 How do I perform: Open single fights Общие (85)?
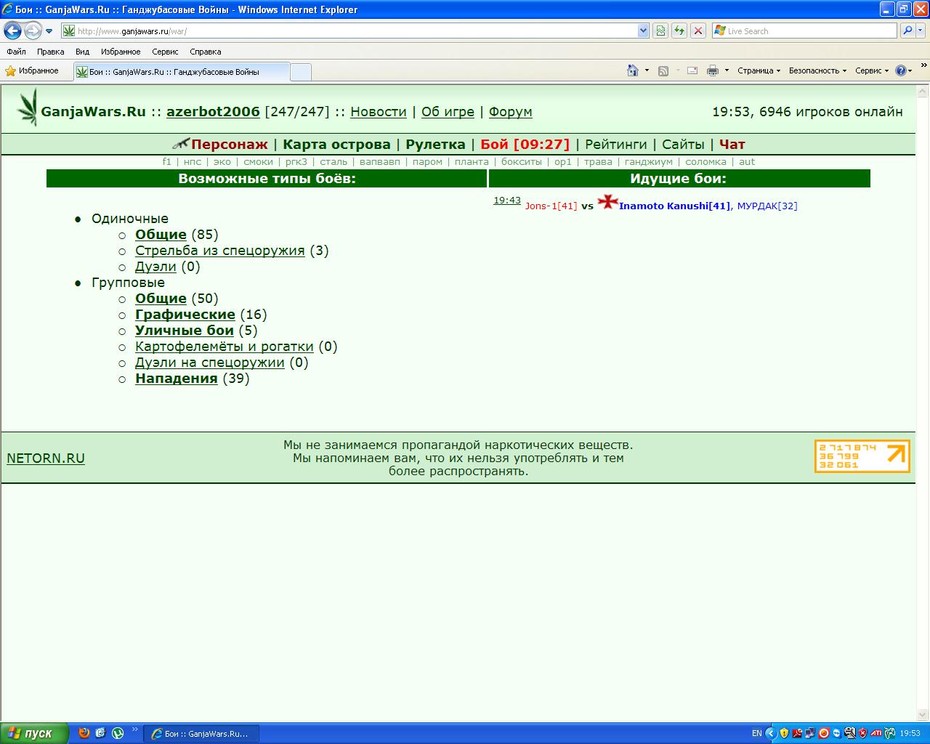point(161,234)
